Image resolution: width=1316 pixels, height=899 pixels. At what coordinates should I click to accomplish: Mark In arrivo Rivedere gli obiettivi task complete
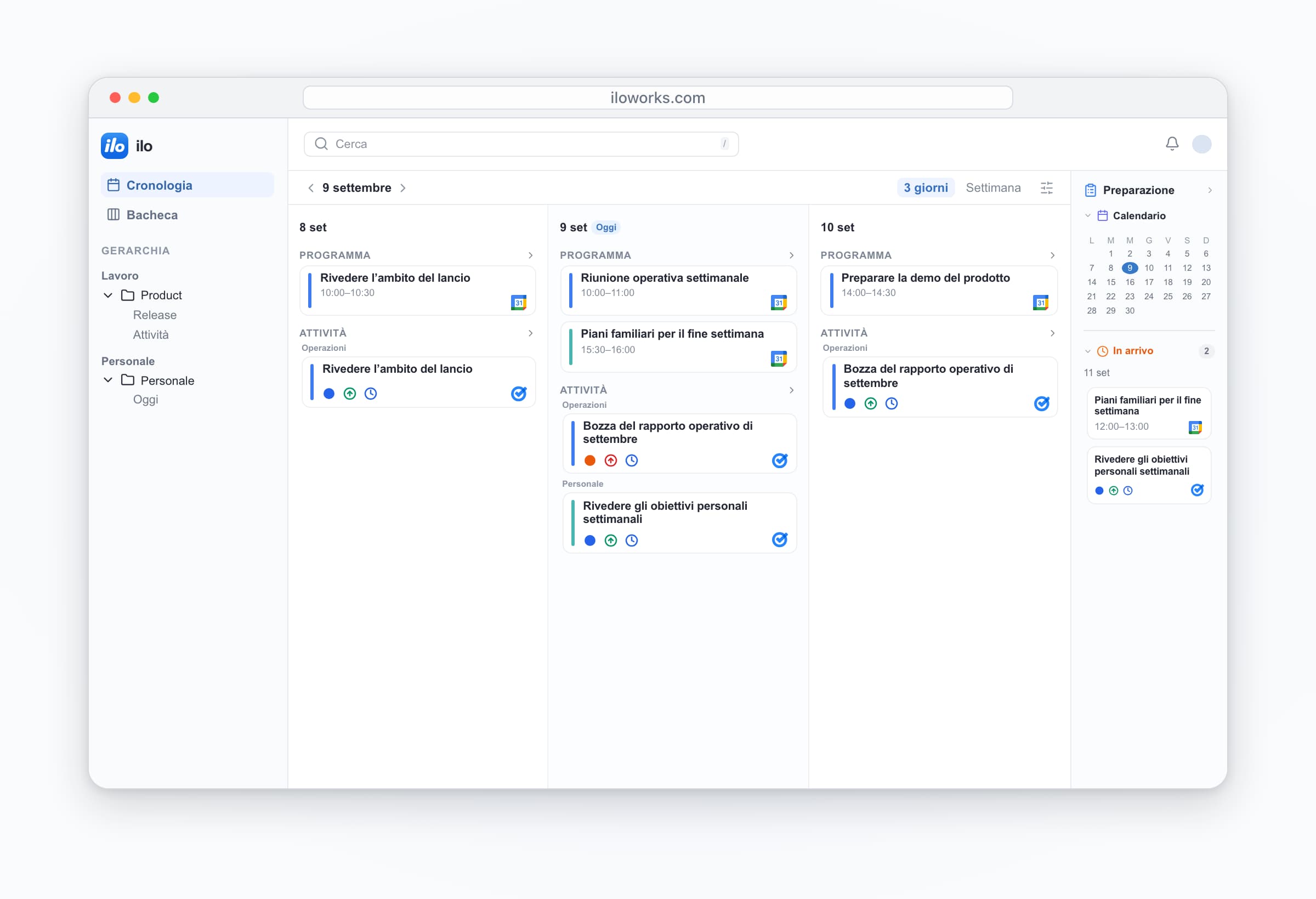coord(1197,490)
